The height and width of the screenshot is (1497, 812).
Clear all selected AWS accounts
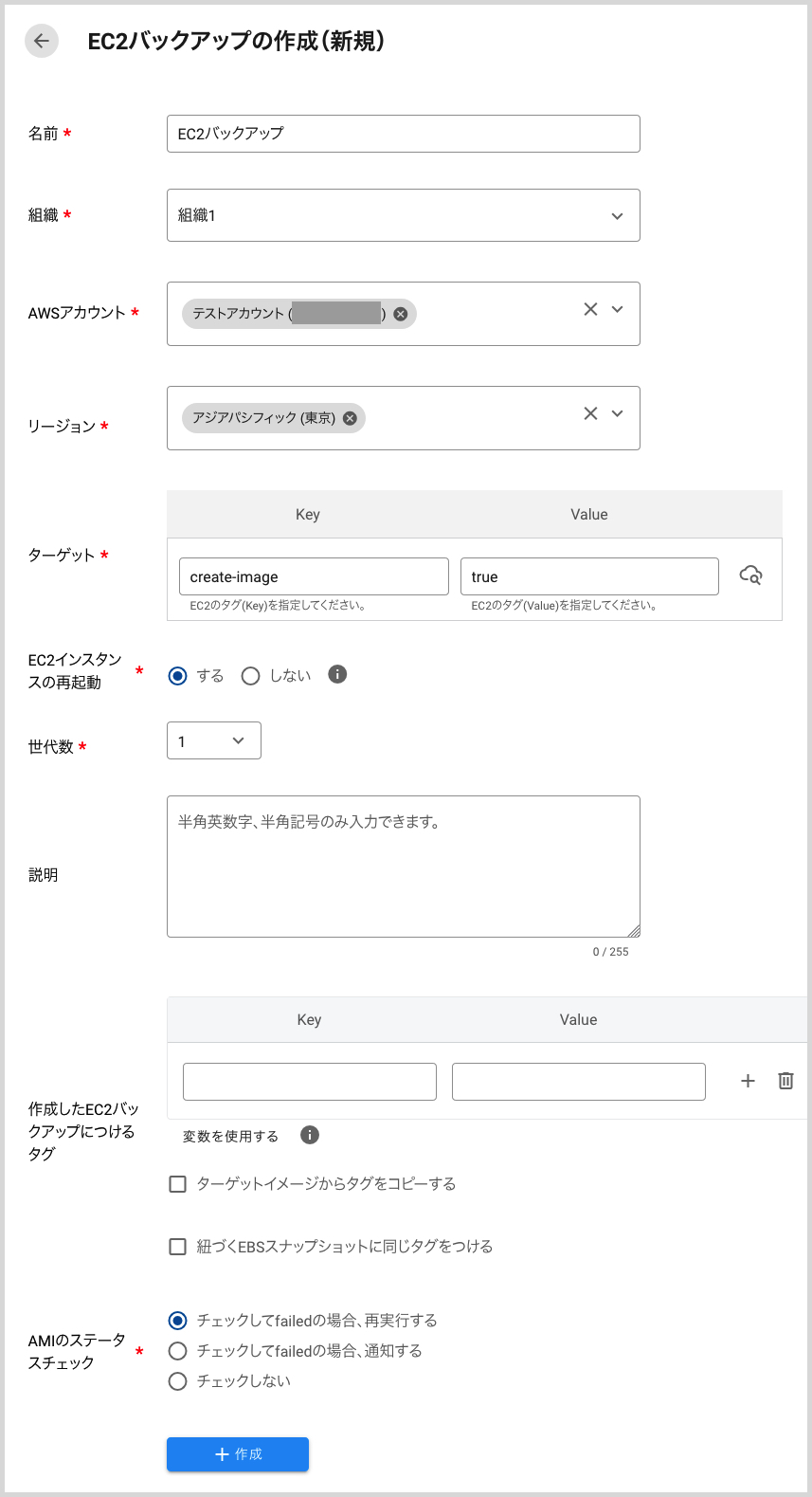tap(590, 309)
